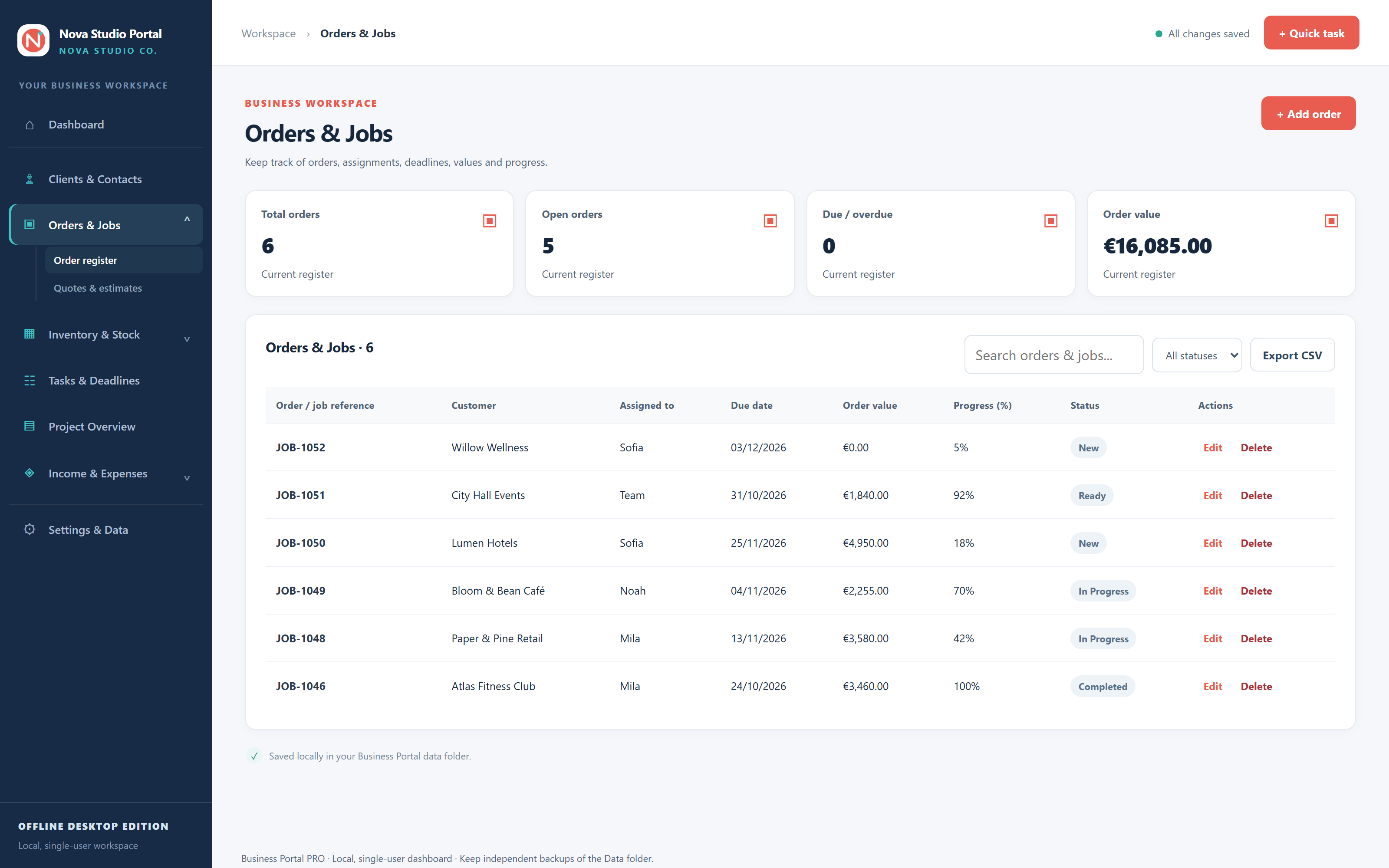
Task: Click the Orders & Jobs sidebar icon
Action: pyautogui.click(x=29, y=224)
